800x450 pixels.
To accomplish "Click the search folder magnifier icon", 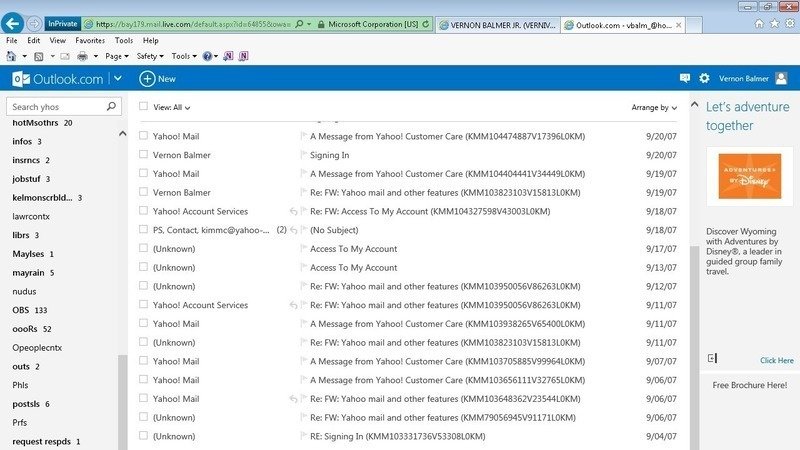I will point(111,106).
